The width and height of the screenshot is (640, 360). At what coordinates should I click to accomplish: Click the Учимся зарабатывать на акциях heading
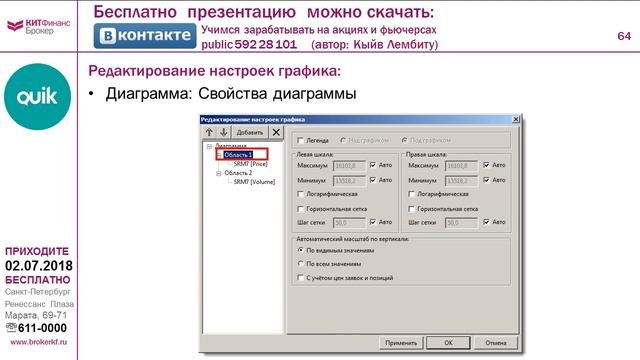pos(319,30)
